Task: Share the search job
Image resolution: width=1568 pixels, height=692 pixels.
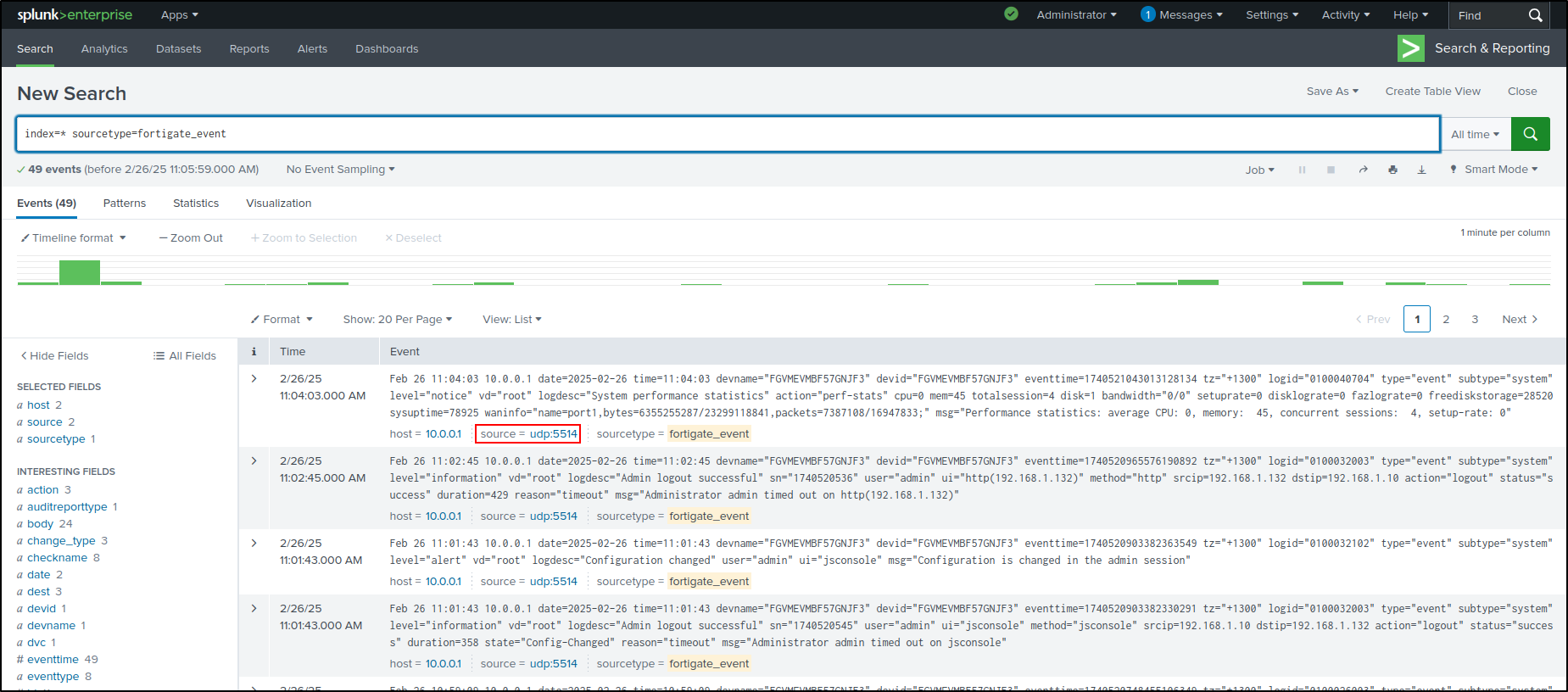Action: (x=1363, y=170)
